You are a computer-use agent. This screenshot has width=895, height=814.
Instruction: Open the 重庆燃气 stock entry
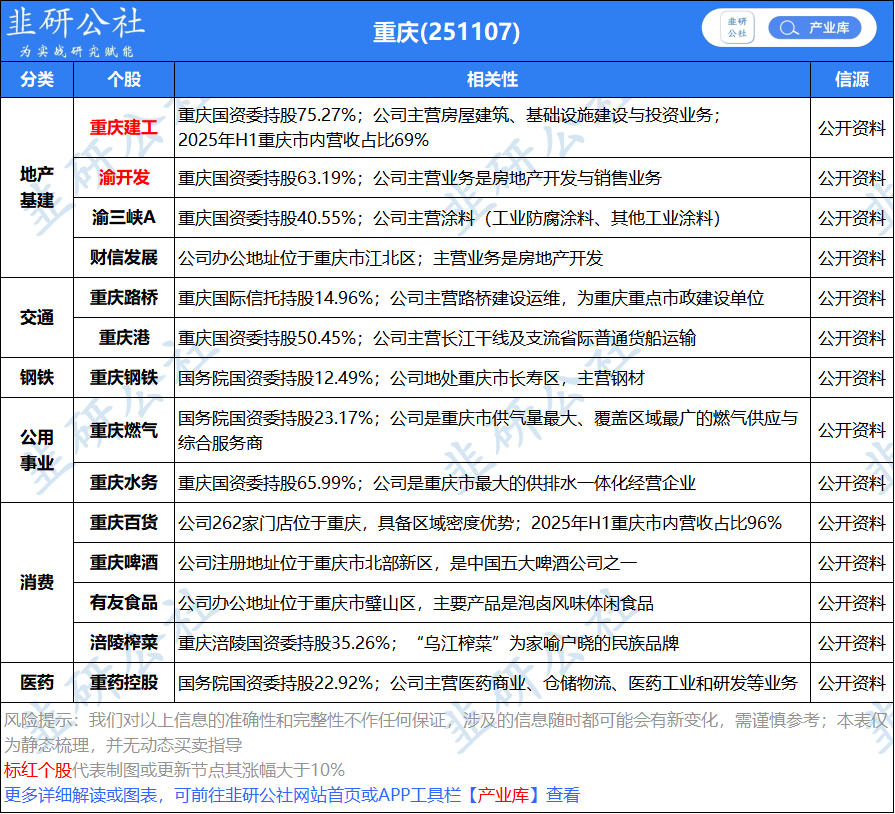point(124,431)
